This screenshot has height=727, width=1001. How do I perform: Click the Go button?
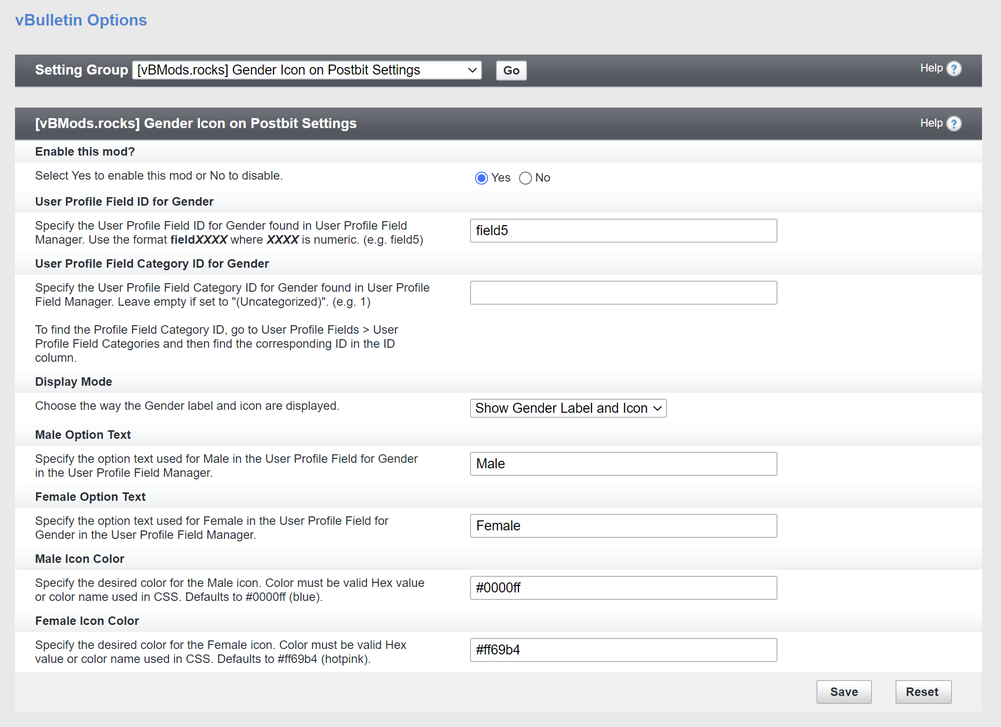pos(511,71)
